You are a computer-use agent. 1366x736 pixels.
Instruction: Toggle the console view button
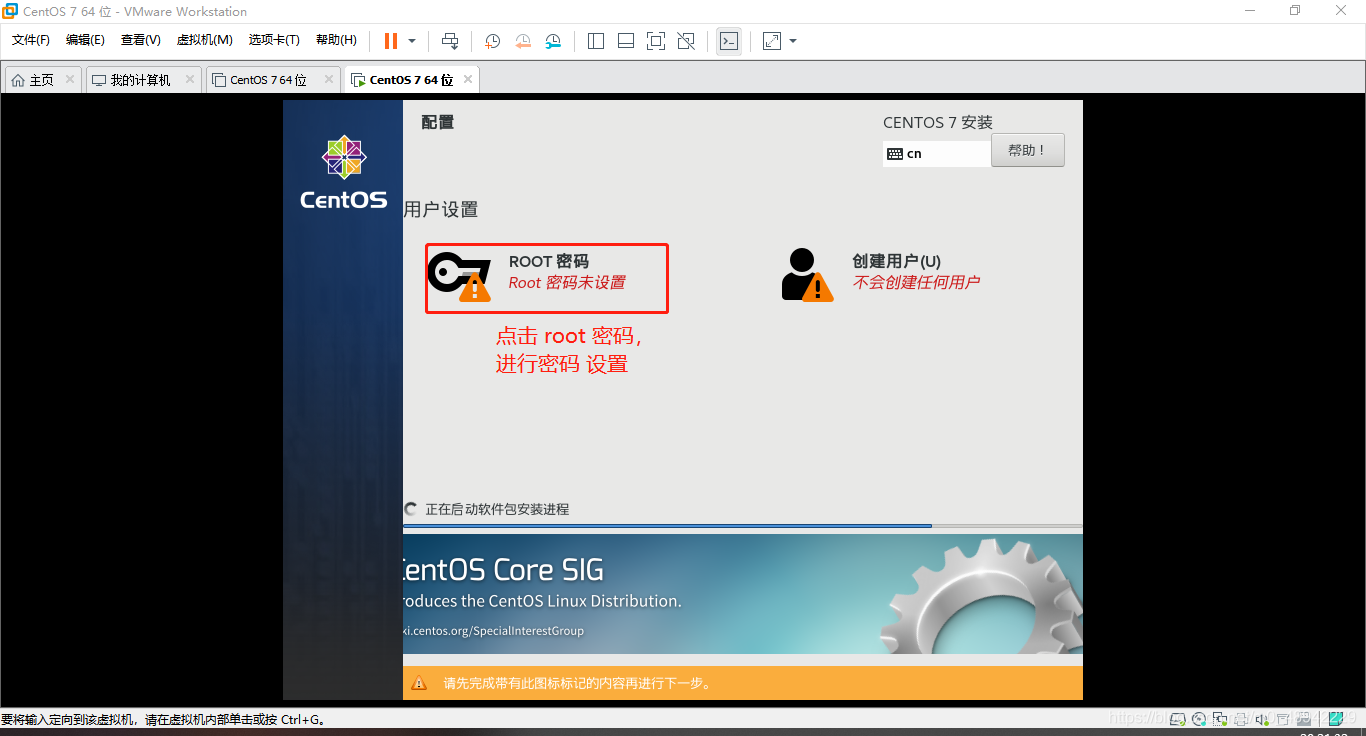click(x=729, y=41)
